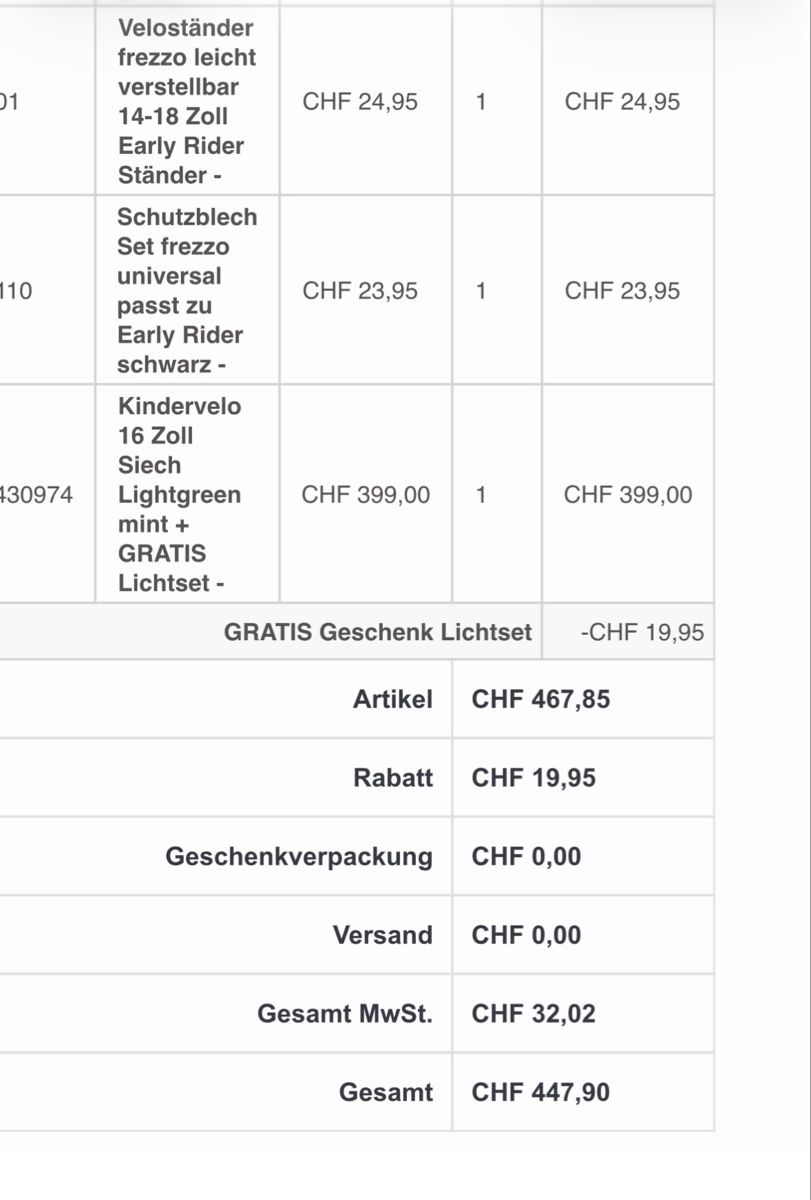Click the CHF 24,95 unit price
The height and width of the screenshot is (1200, 811).
pos(360,101)
